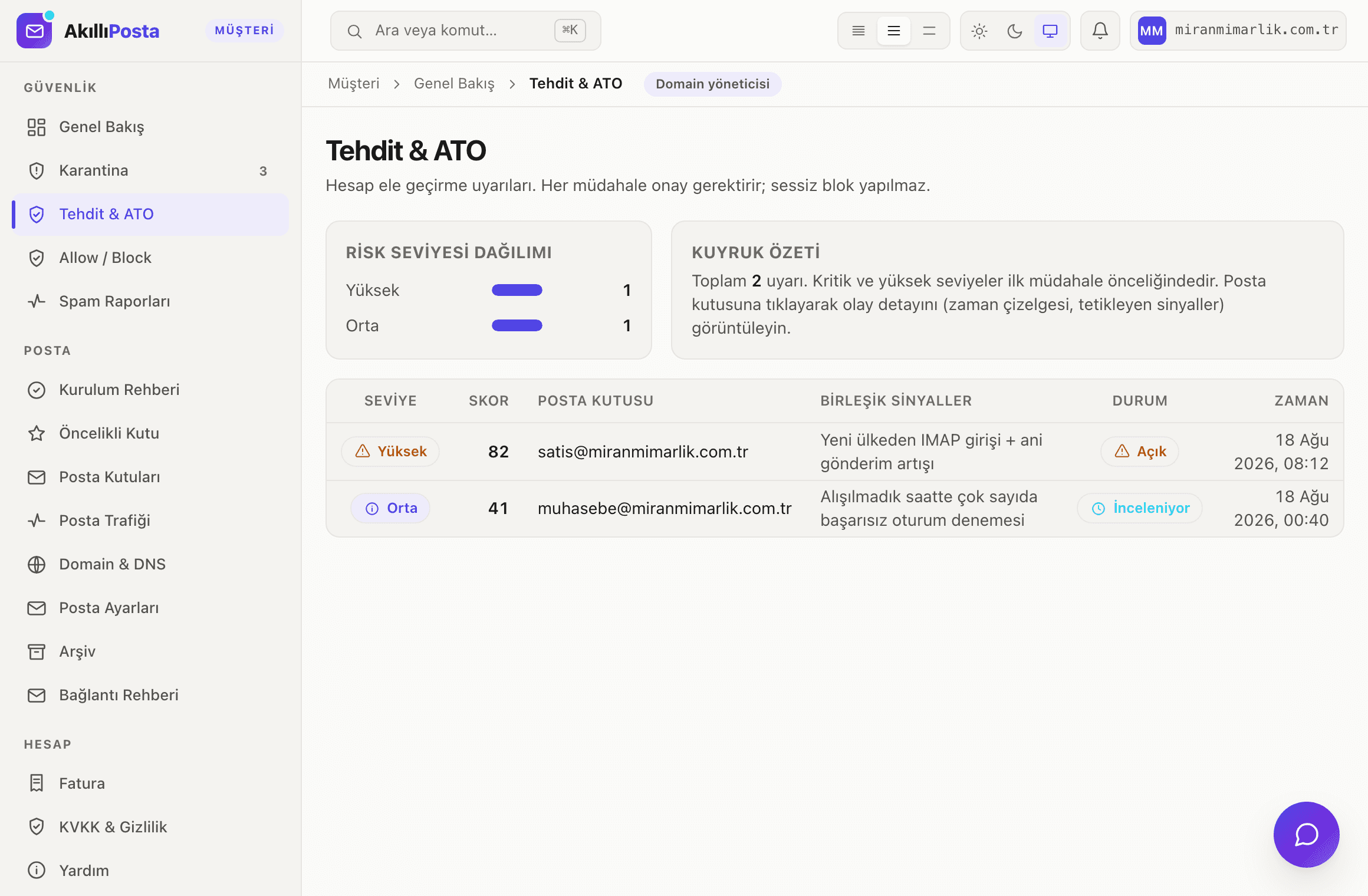Click Müşteri breadcrumb link
Image resolution: width=1368 pixels, height=896 pixels.
click(354, 84)
